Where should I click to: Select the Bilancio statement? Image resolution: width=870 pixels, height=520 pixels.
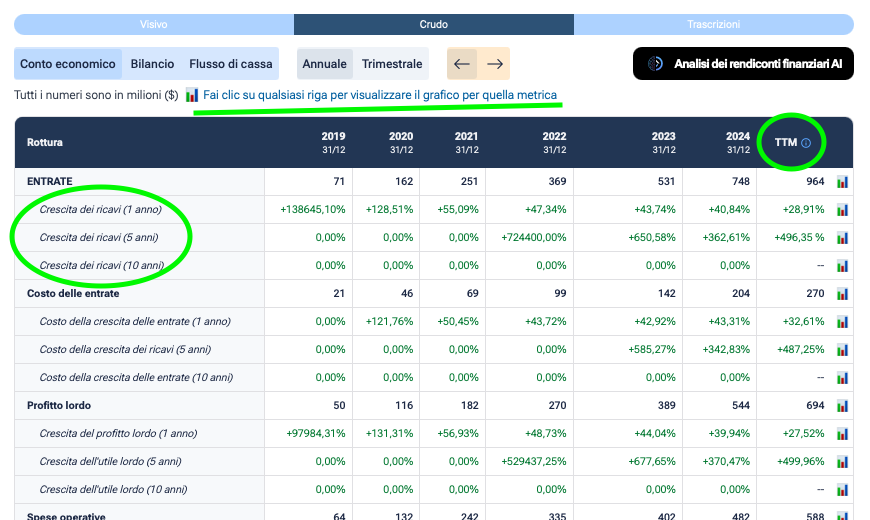point(152,64)
